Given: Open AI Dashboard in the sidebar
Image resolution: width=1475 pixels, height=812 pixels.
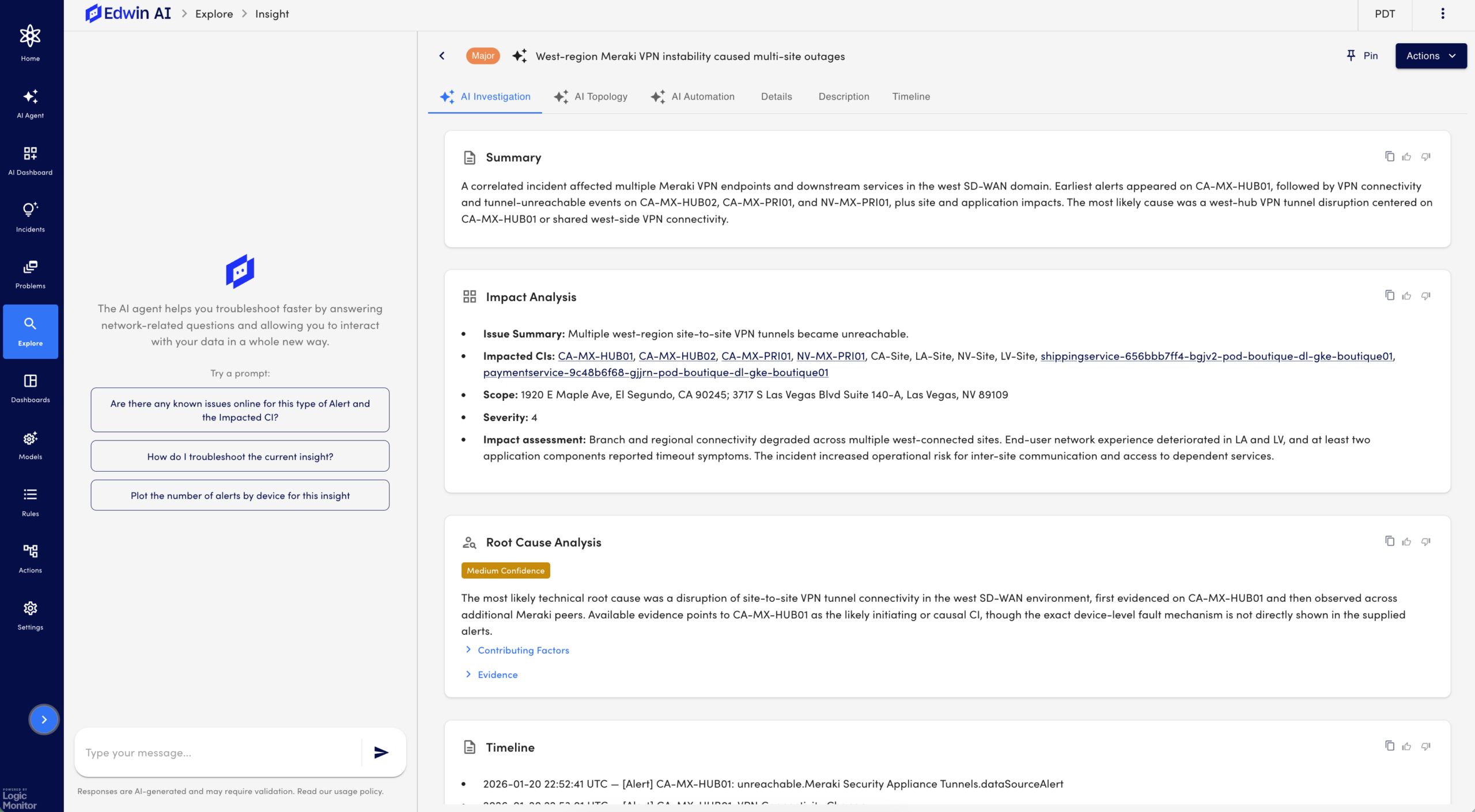Looking at the screenshot, I should coord(30,161).
